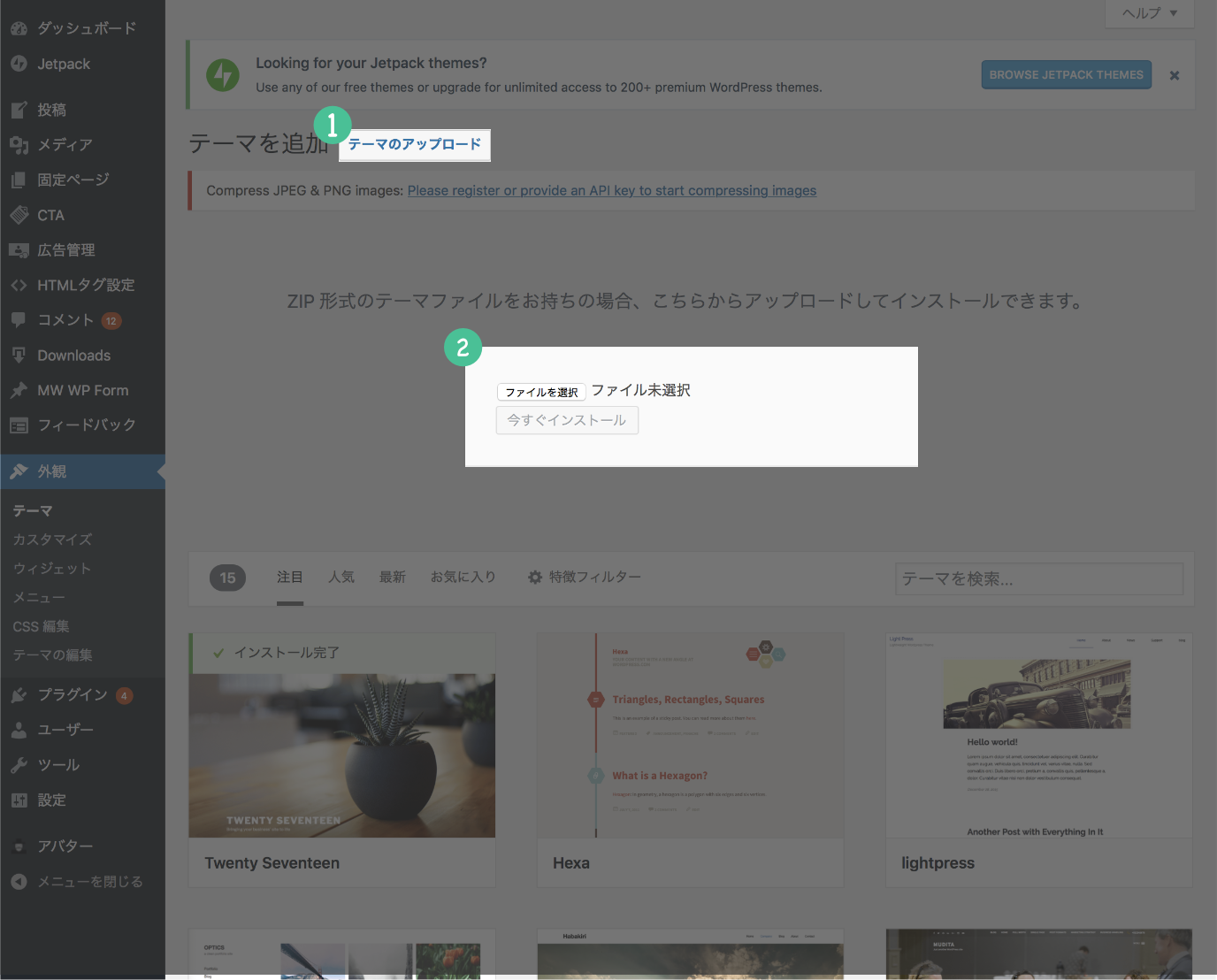
Task: Open the 注目 themes tab
Action: (290, 577)
